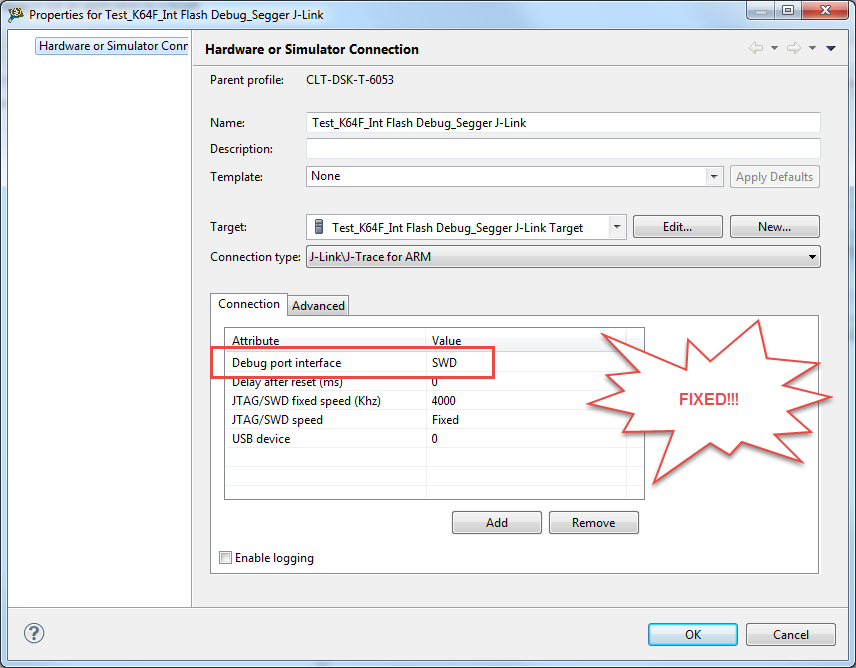Confirm with the OK button
The height and width of the screenshot is (668, 856).
(x=693, y=634)
